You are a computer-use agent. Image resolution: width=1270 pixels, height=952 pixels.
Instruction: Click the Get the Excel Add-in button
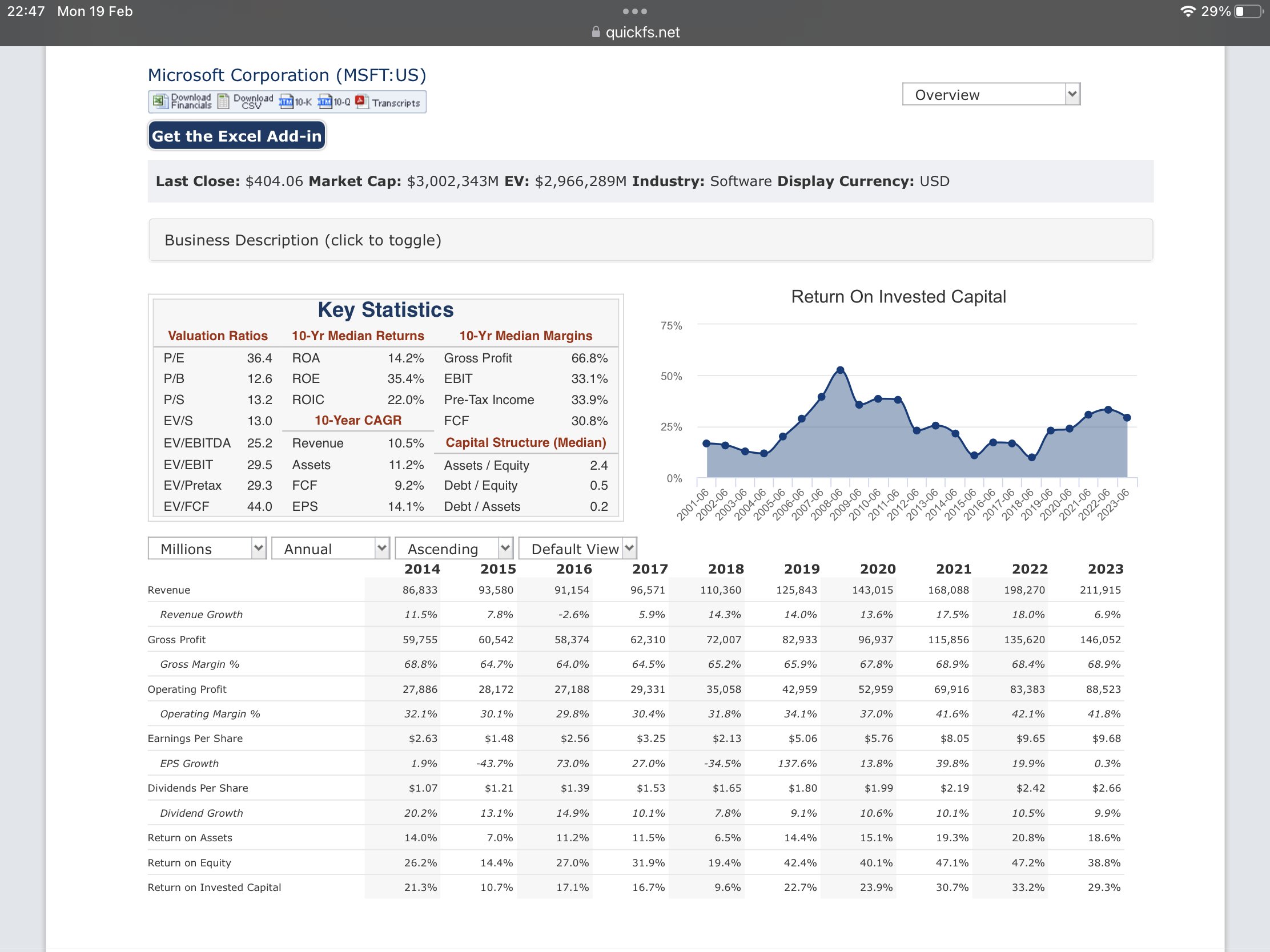coord(236,136)
